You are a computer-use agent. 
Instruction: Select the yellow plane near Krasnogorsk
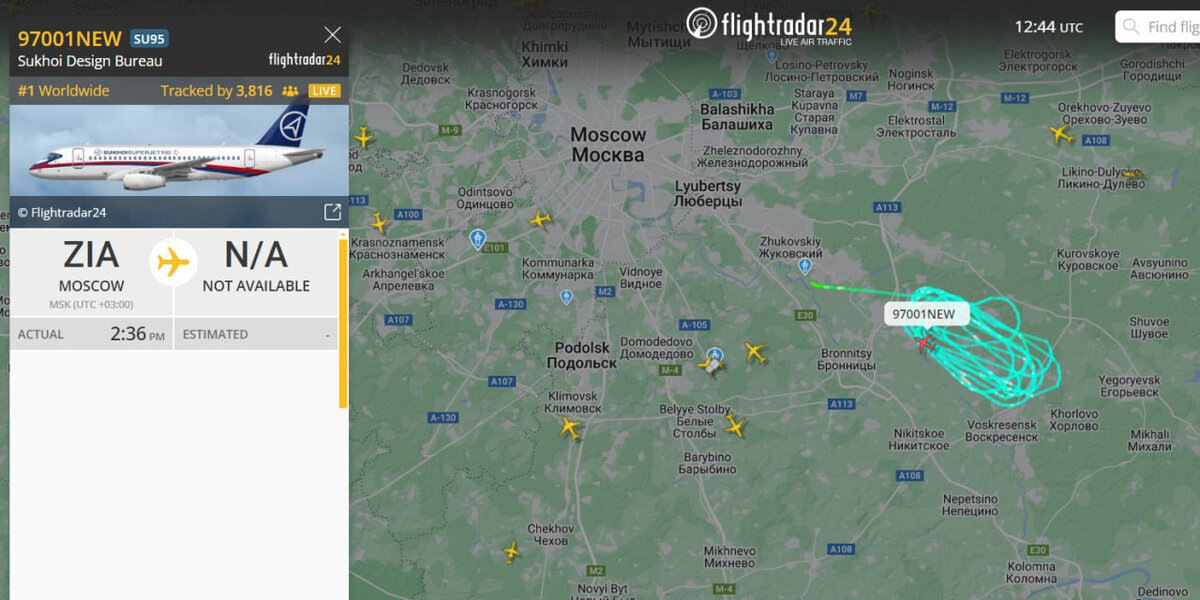click(x=363, y=137)
